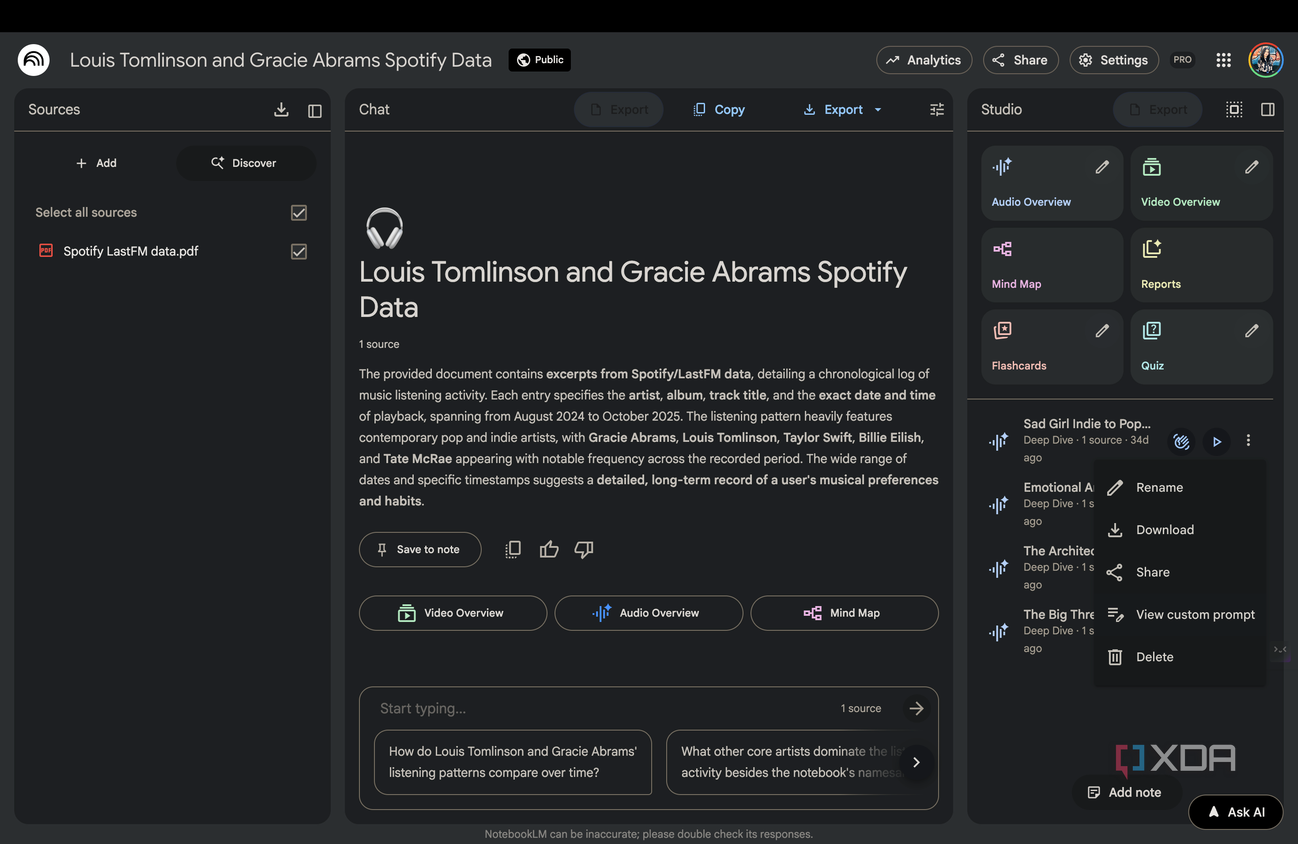This screenshot has width=1298, height=844.
Task: Submit the chat message arrow
Action: (916, 709)
